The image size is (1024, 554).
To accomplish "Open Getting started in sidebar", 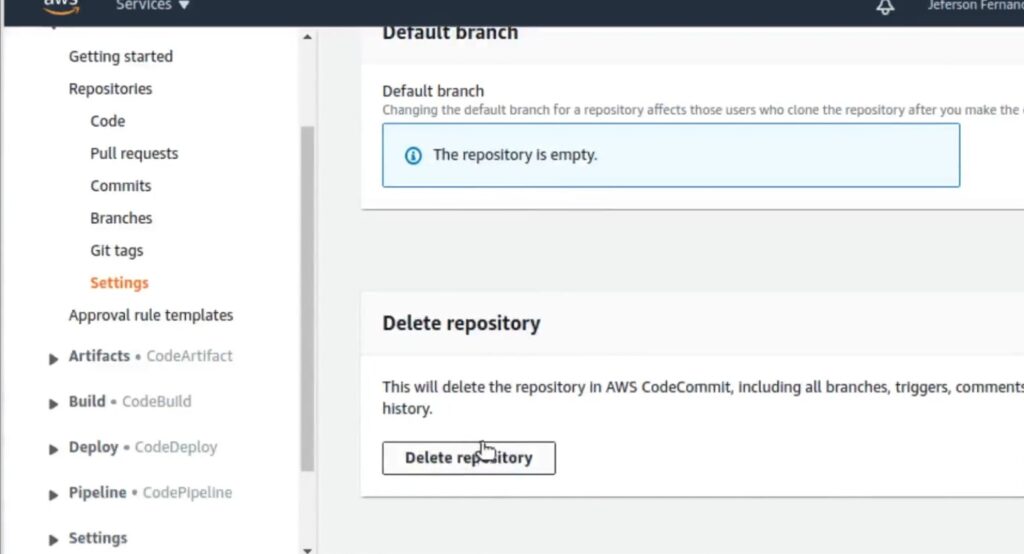I will pyautogui.click(x=121, y=57).
